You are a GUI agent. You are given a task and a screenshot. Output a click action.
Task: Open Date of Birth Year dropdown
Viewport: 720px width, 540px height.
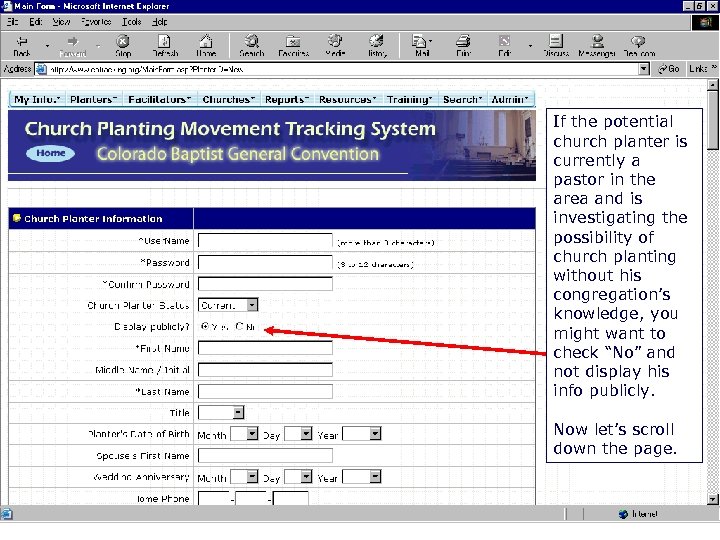point(362,433)
